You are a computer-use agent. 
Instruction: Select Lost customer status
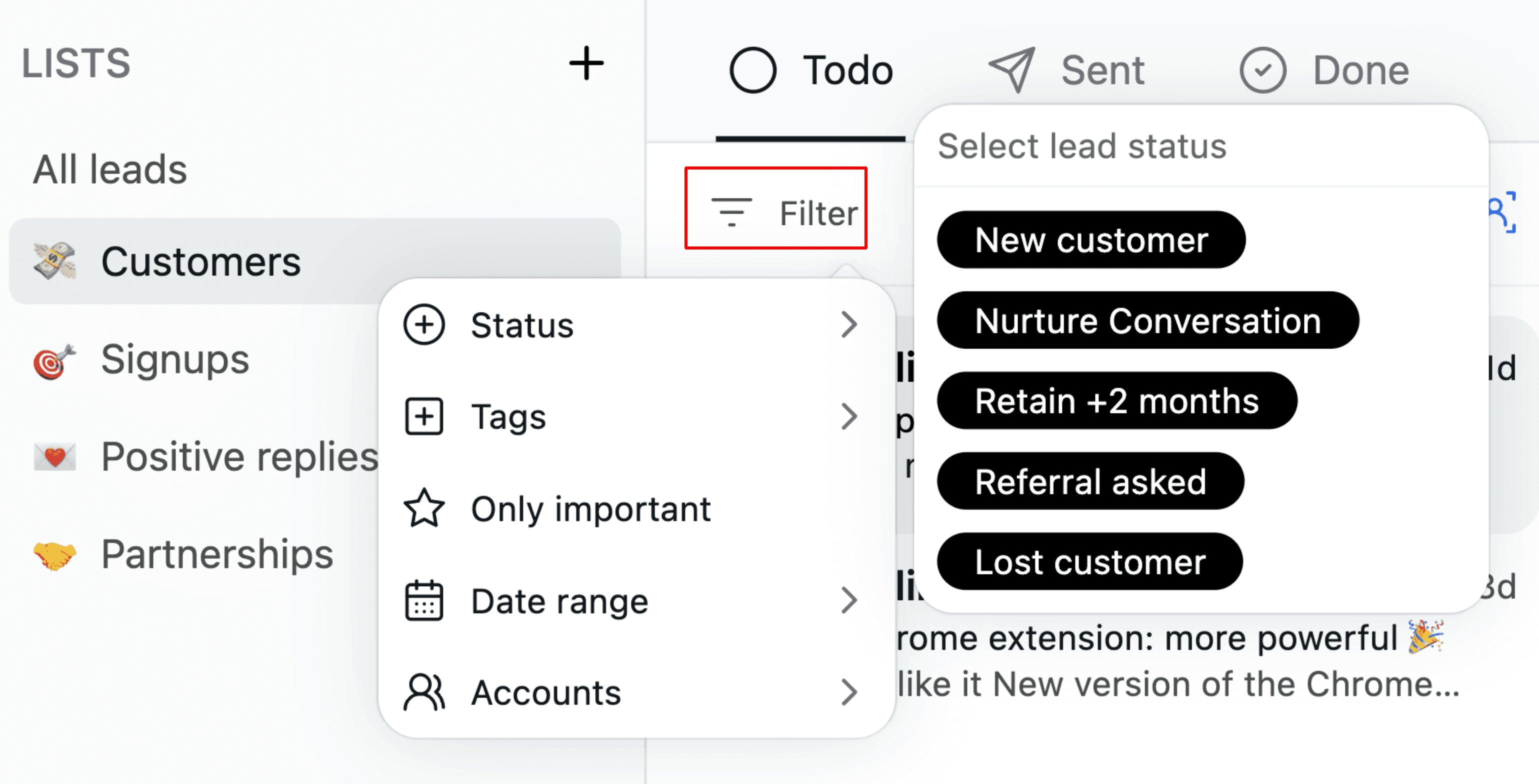coord(1089,561)
